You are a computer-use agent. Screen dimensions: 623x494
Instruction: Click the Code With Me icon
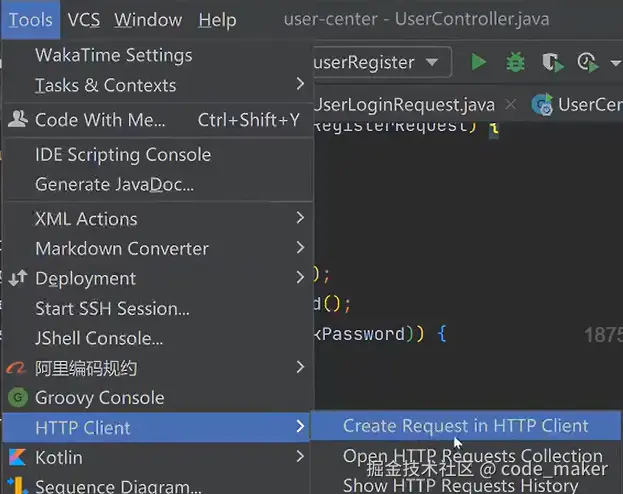pyautogui.click(x=17, y=120)
